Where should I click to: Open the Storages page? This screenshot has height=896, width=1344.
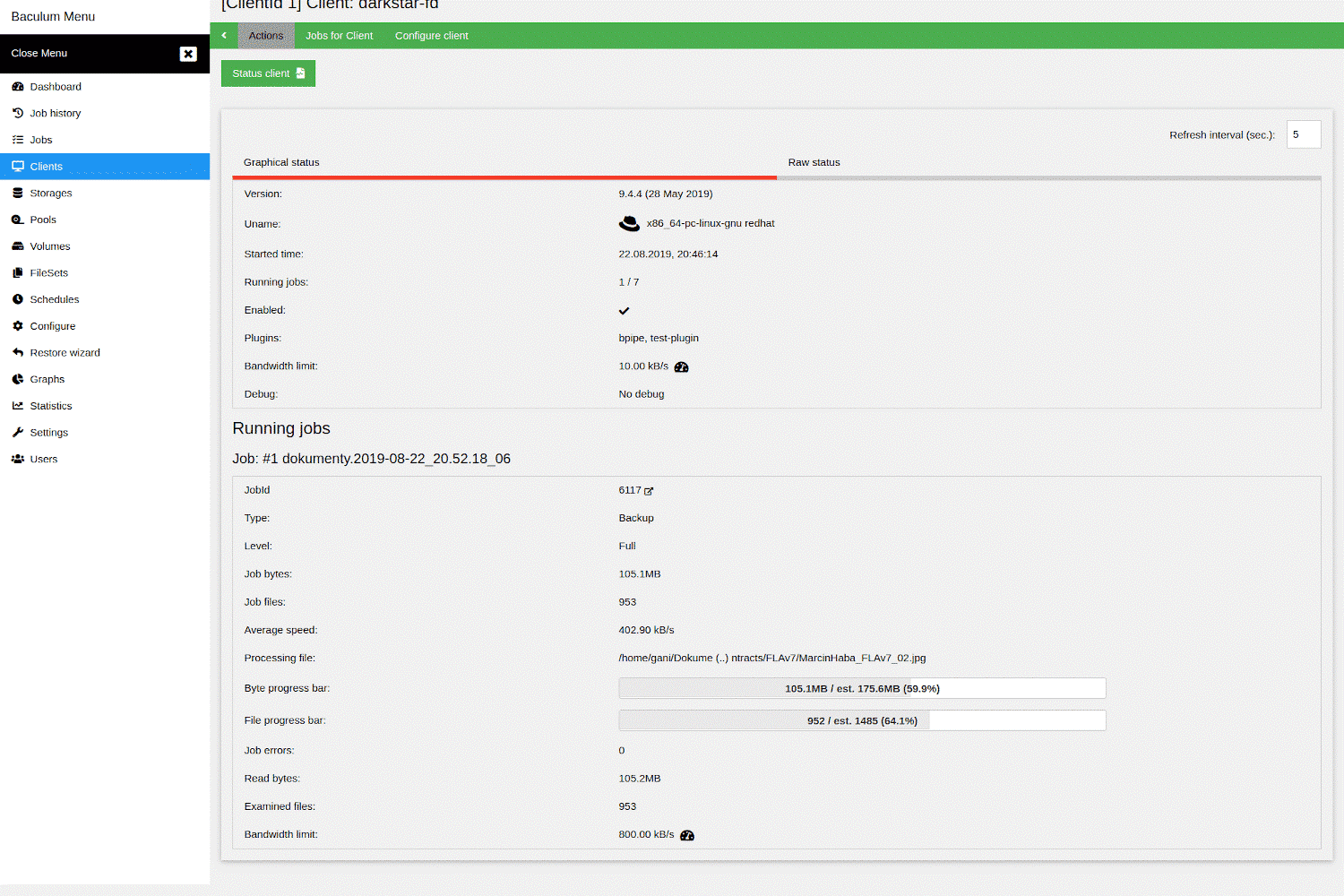tap(50, 194)
